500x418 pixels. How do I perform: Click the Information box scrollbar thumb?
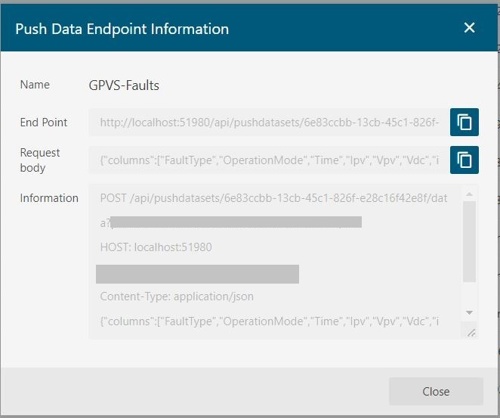(x=469, y=242)
